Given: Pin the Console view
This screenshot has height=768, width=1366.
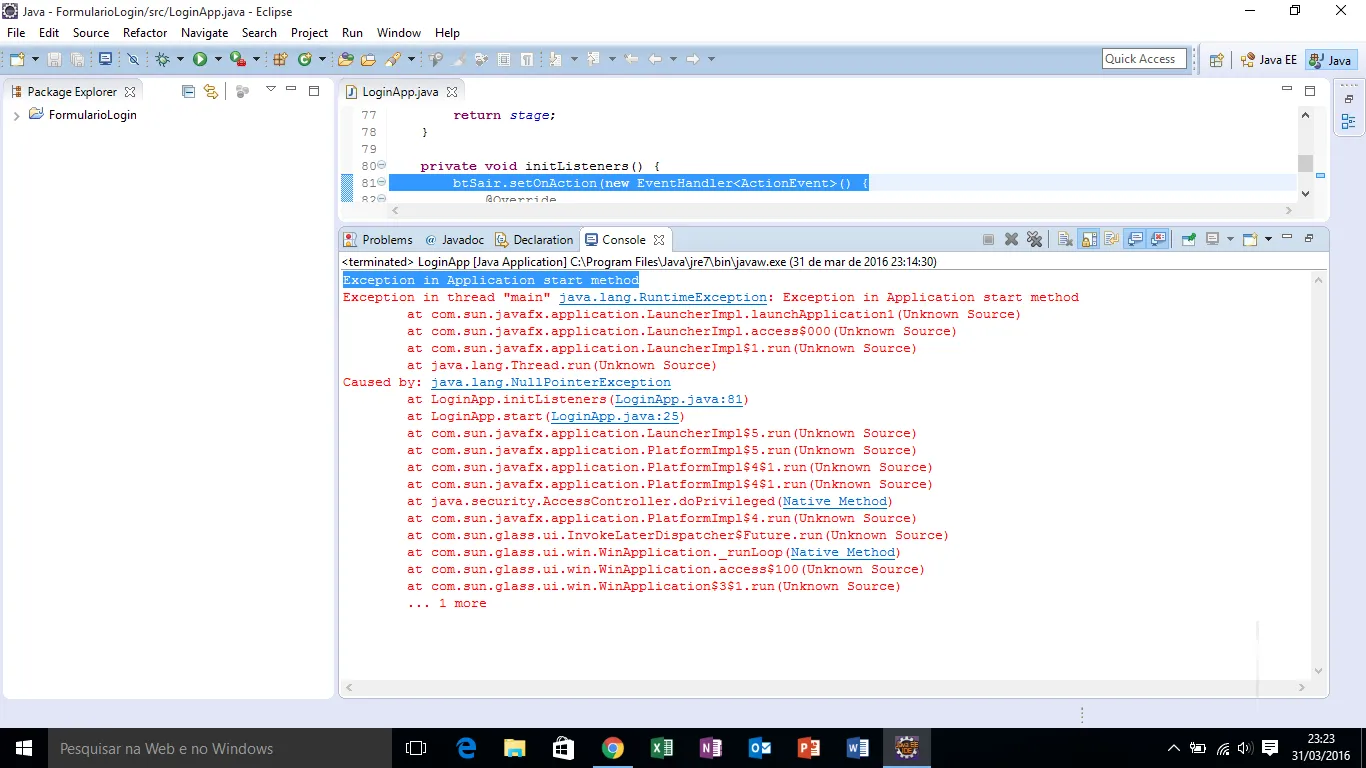Looking at the screenshot, I should [x=1188, y=240].
